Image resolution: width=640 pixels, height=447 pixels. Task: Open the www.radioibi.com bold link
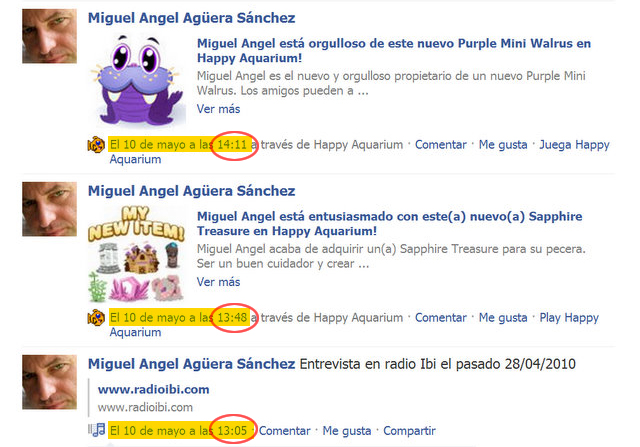tap(153, 389)
